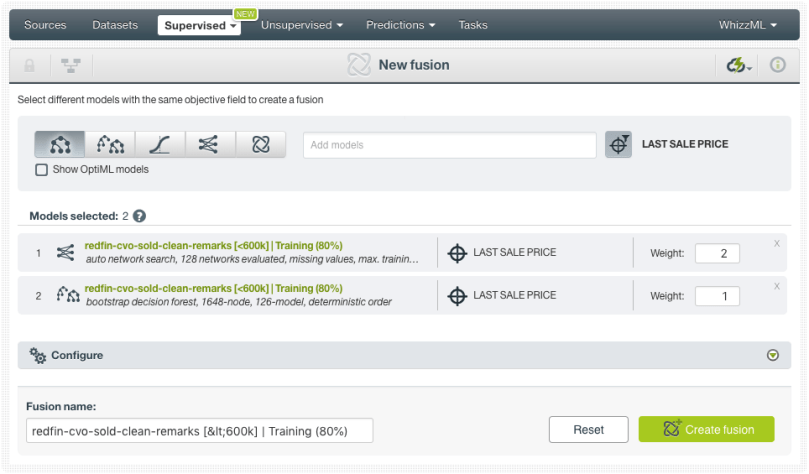This screenshot has height=474, width=809.
Task: Enable Show OptiML models checkbox
Action: point(42,170)
